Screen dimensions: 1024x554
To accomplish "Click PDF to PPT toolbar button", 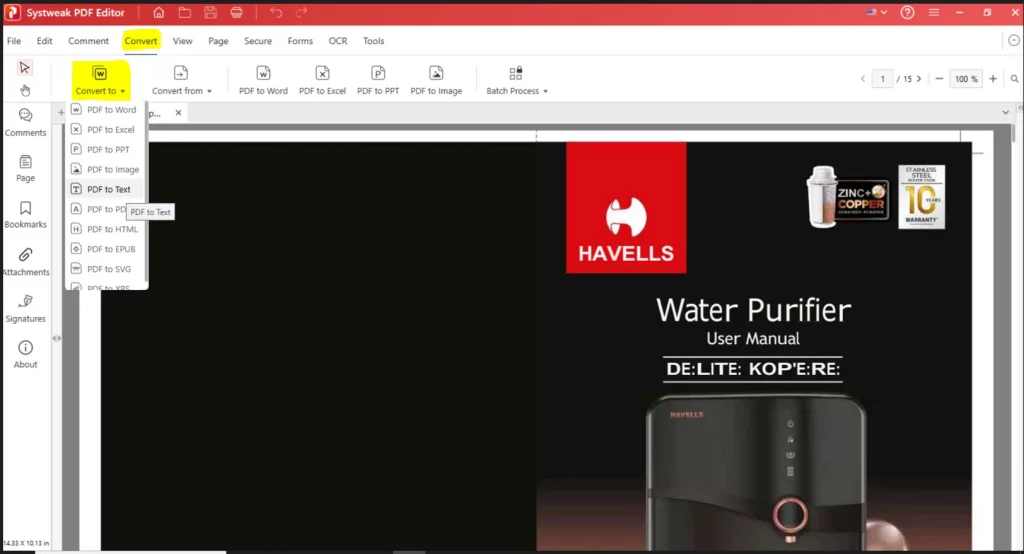I will coord(377,80).
